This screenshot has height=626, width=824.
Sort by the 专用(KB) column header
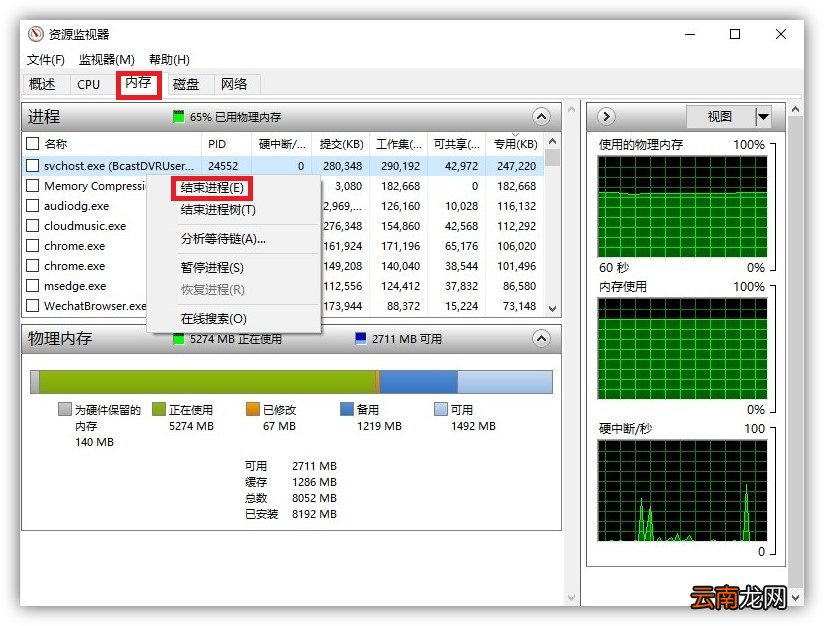coord(516,144)
